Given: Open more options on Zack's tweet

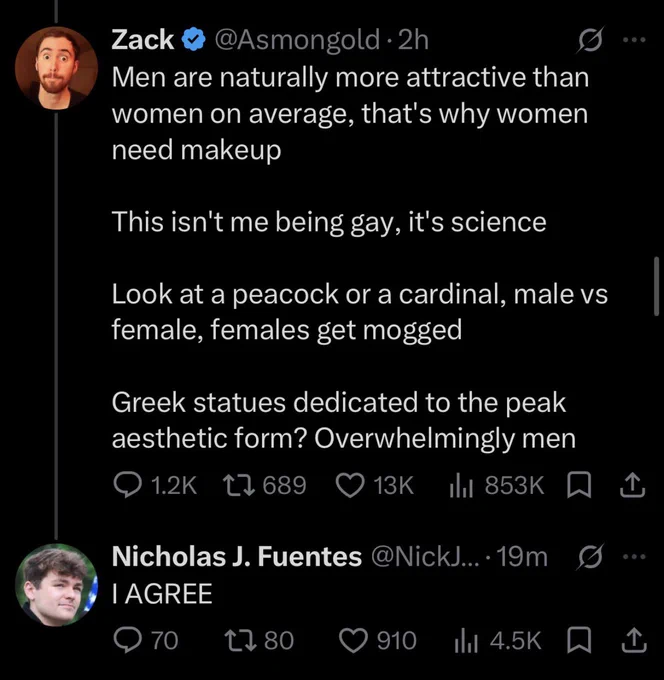Looking at the screenshot, I should 635,40.
